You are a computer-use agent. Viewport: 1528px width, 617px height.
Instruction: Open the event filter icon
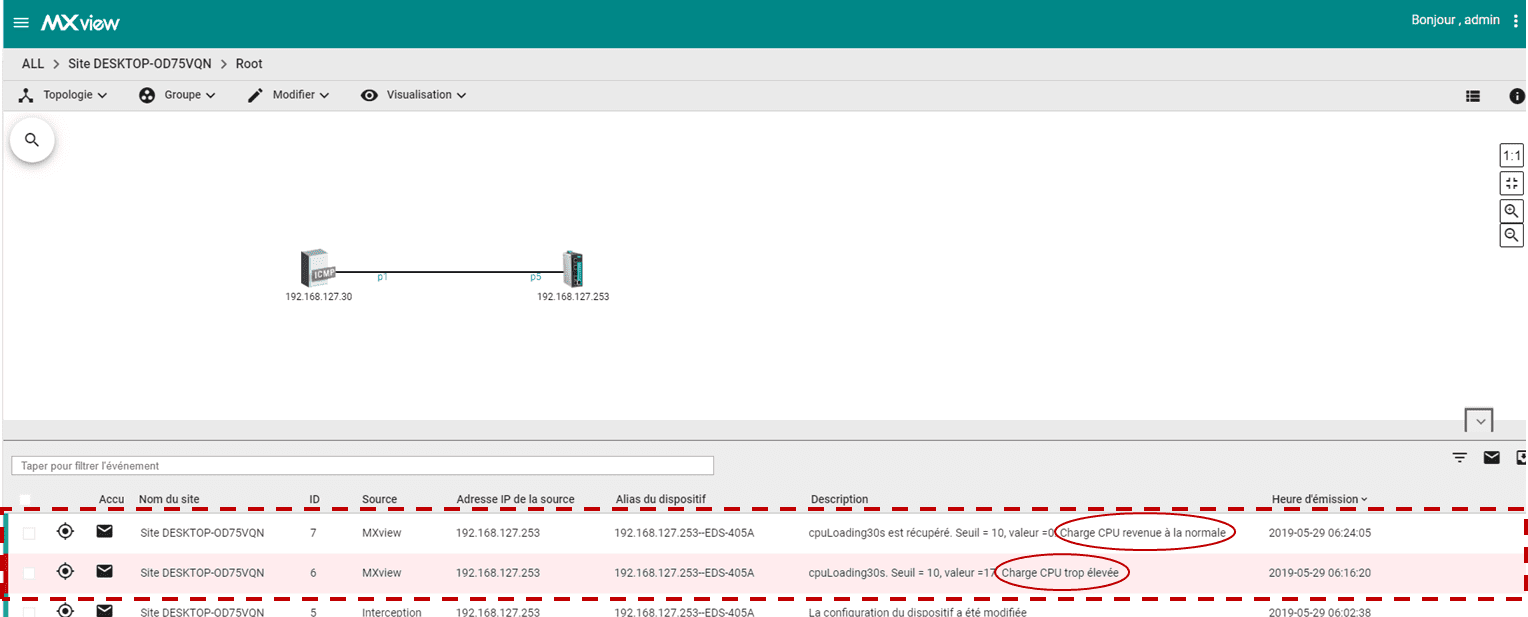(1460, 458)
